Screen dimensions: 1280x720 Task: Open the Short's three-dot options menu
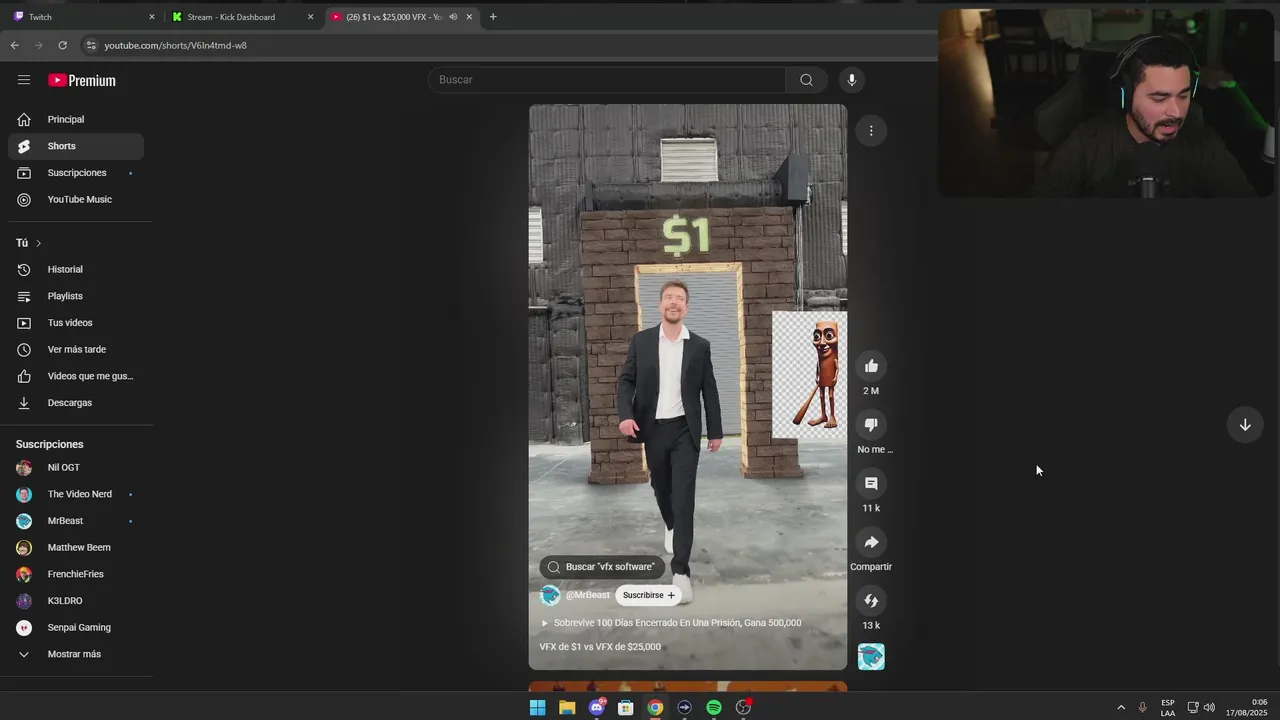(x=871, y=131)
